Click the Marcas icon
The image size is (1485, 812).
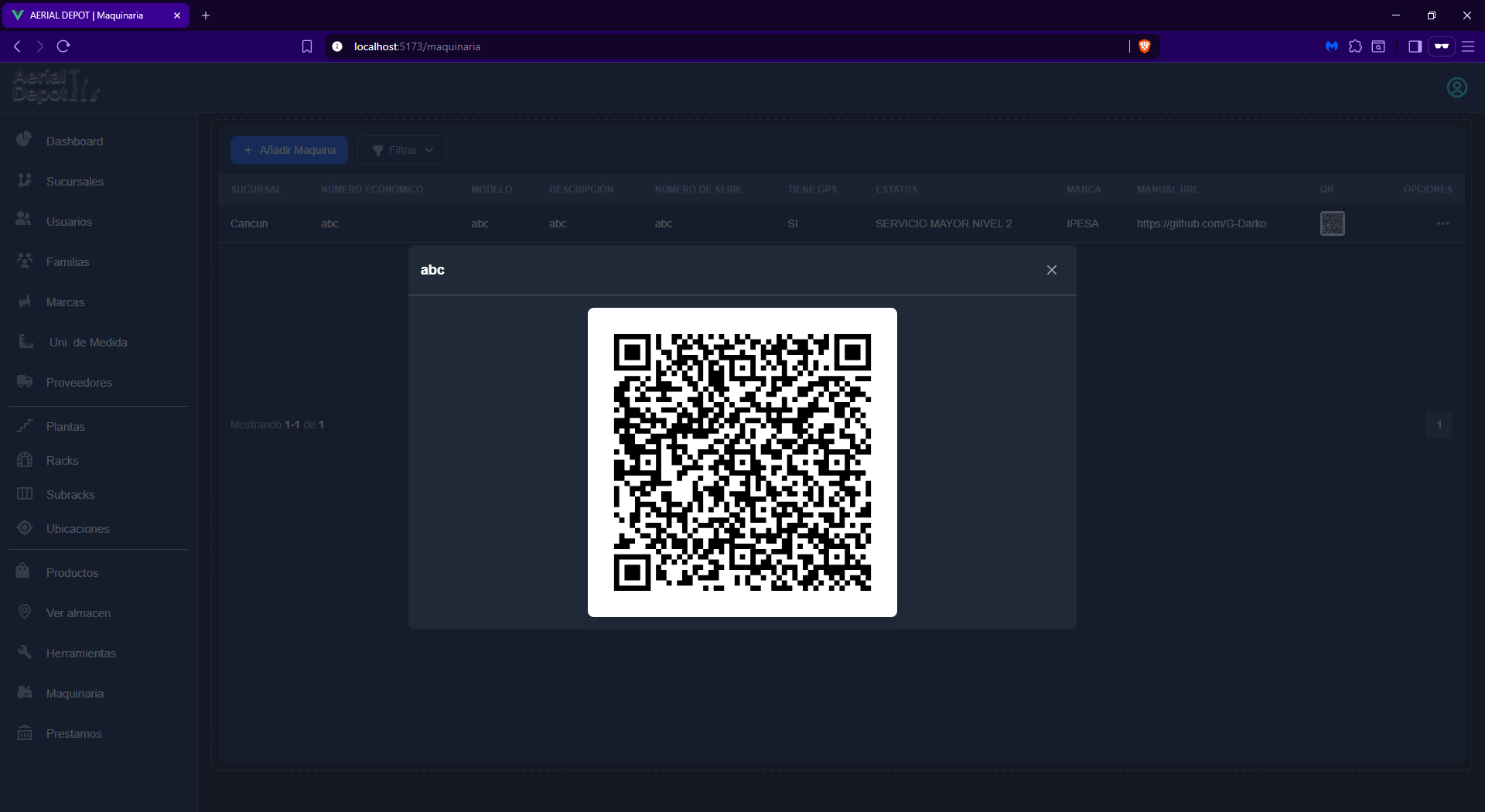pos(25,301)
